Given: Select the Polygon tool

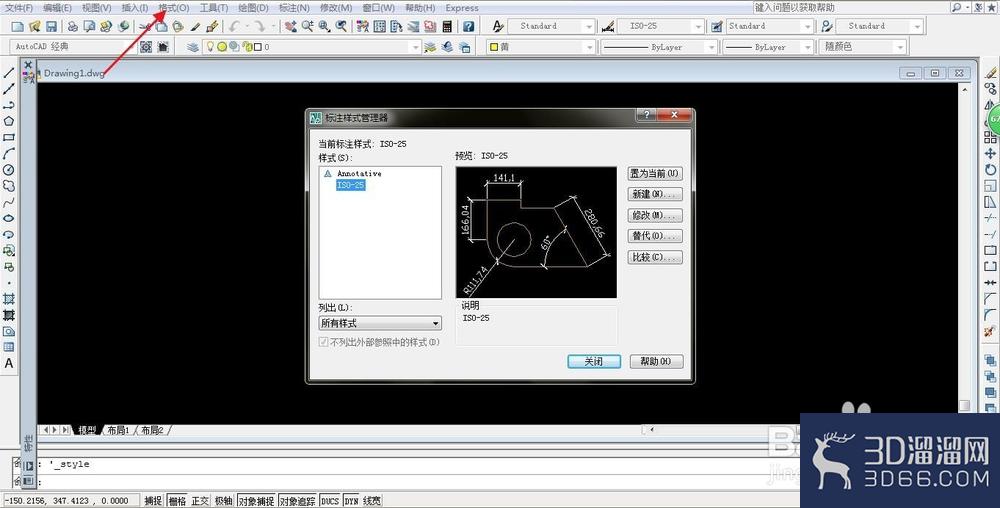Looking at the screenshot, I should 9,121.
